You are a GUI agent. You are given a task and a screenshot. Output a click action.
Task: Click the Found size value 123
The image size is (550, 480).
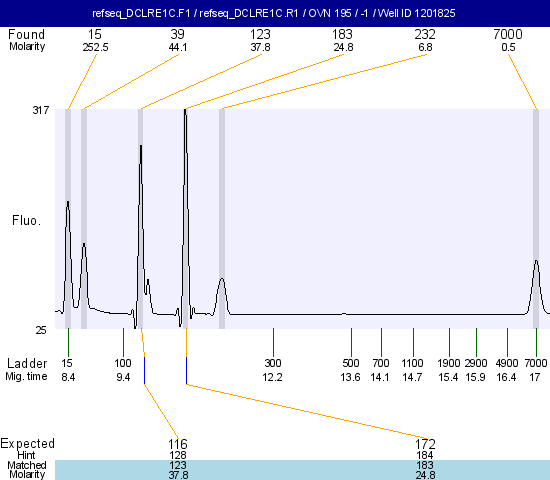[x=260, y=34]
